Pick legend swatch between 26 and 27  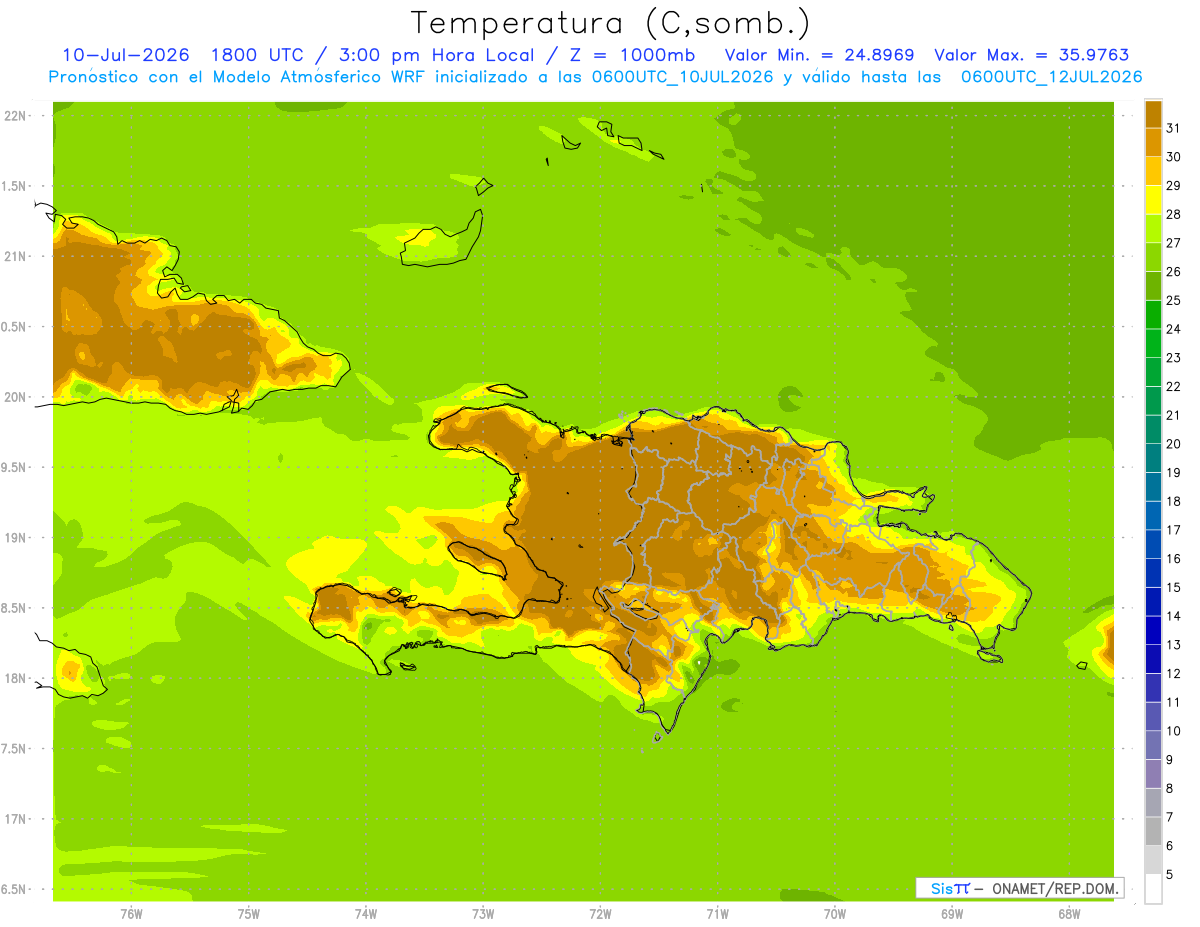(x=1153, y=257)
